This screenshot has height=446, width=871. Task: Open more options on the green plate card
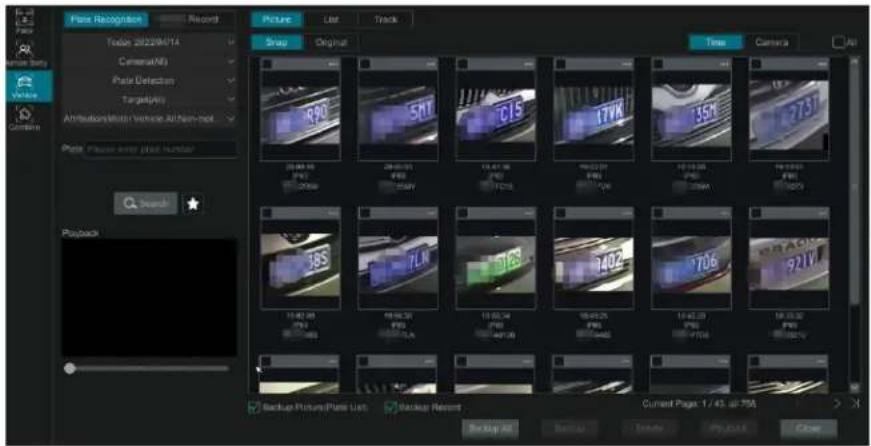click(528, 213)
